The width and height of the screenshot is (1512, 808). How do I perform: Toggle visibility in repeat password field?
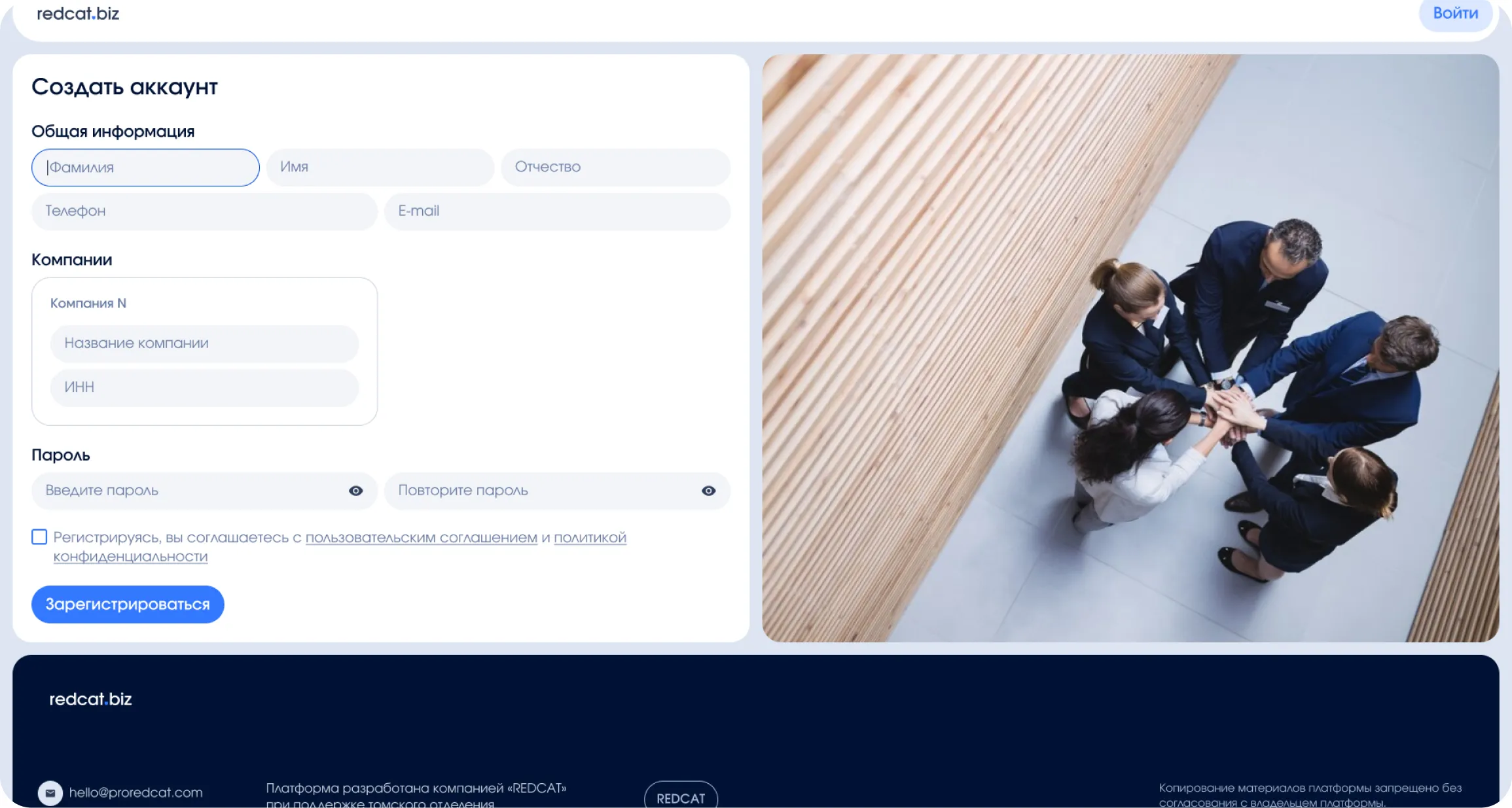click(x=708, y=491)
